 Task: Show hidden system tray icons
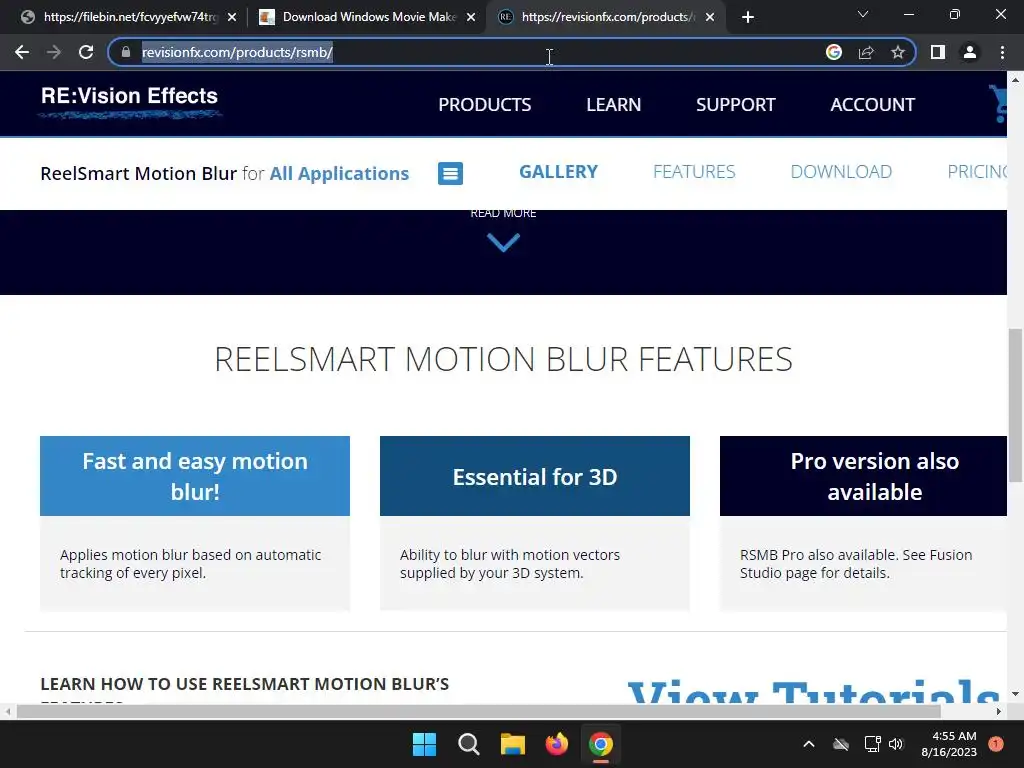[x=808, y=744]
